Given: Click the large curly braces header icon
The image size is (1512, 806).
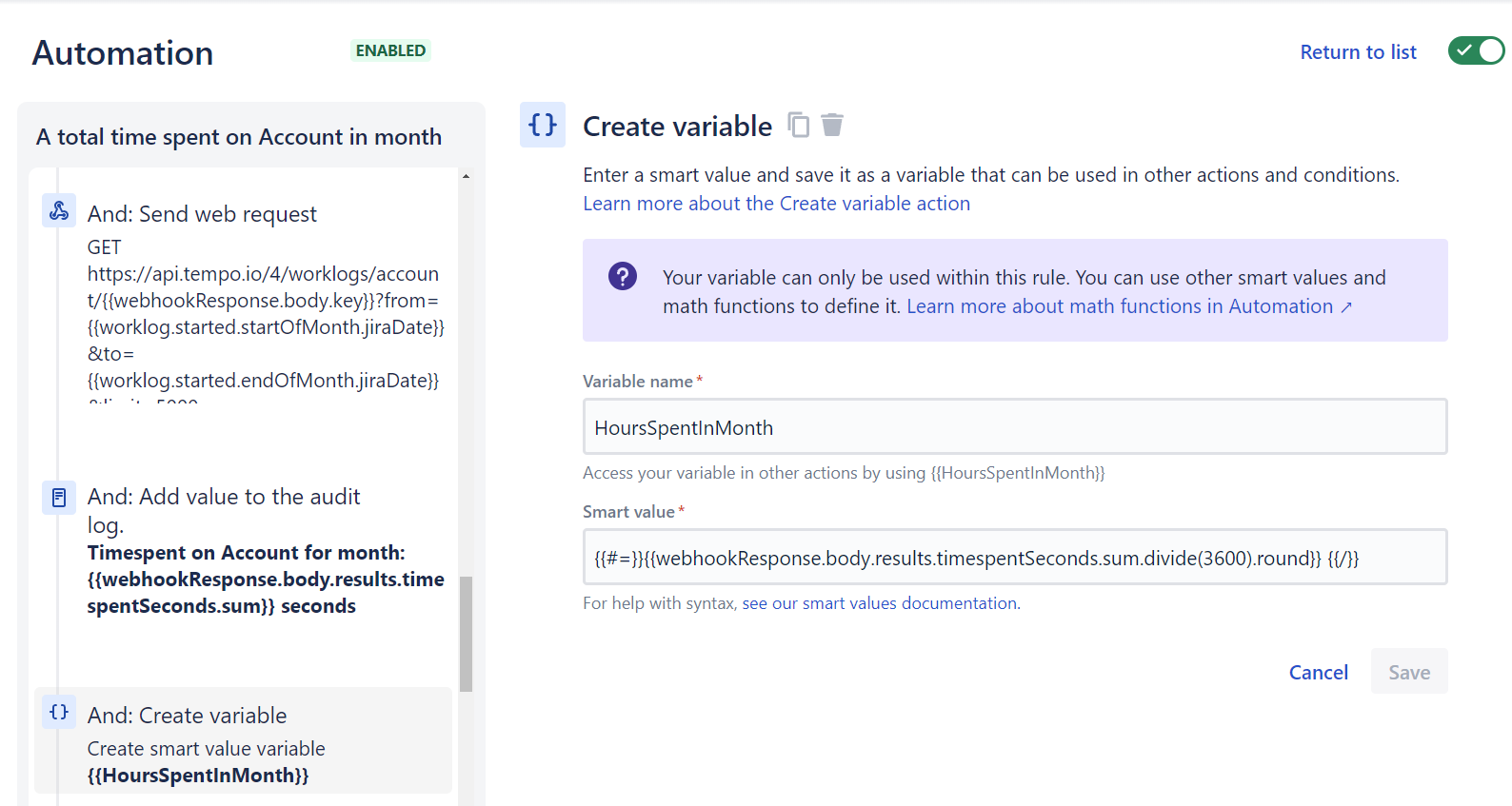Looking at the screenshot, I should [543, 125].
